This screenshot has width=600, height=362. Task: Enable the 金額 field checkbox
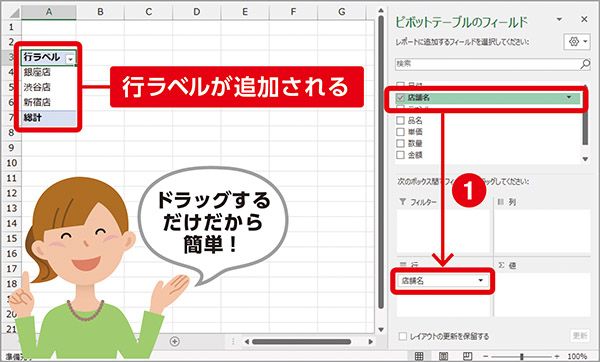point(400,155)
